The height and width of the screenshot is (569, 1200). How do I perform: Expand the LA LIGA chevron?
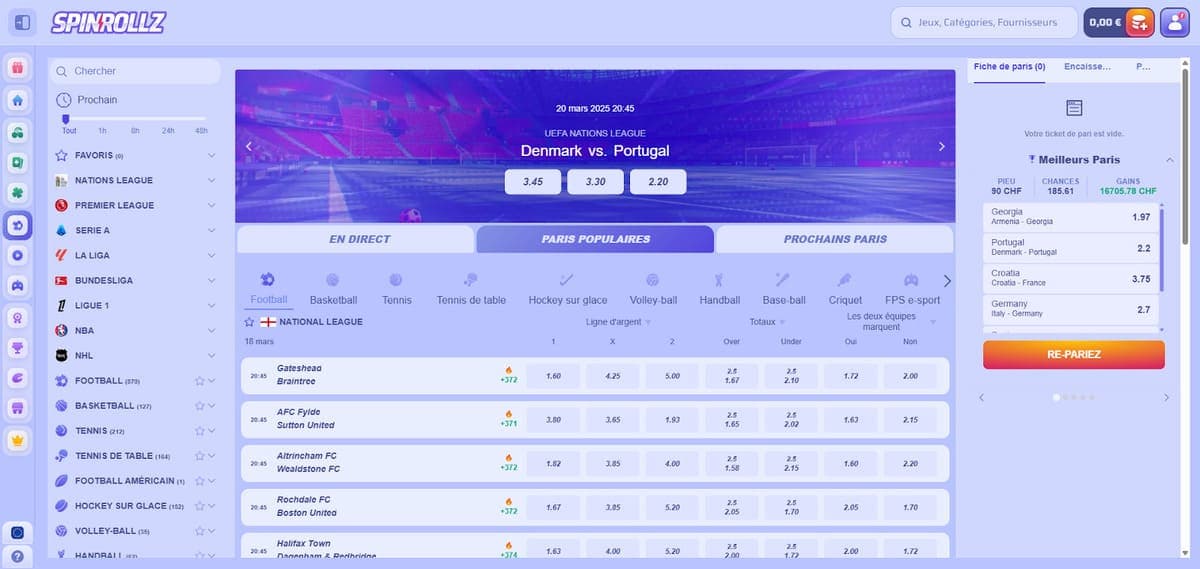(212, 256)
